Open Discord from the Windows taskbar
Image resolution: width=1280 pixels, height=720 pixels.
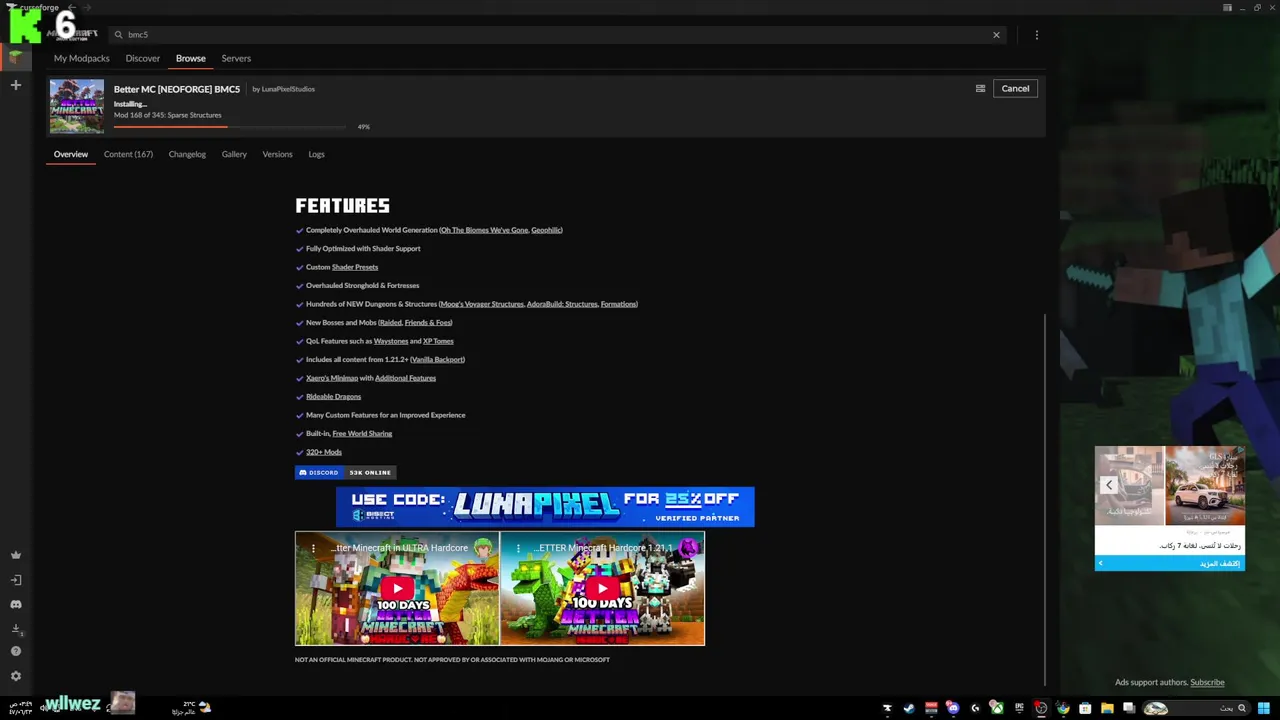pyautogui.click(x=953, y=708)
